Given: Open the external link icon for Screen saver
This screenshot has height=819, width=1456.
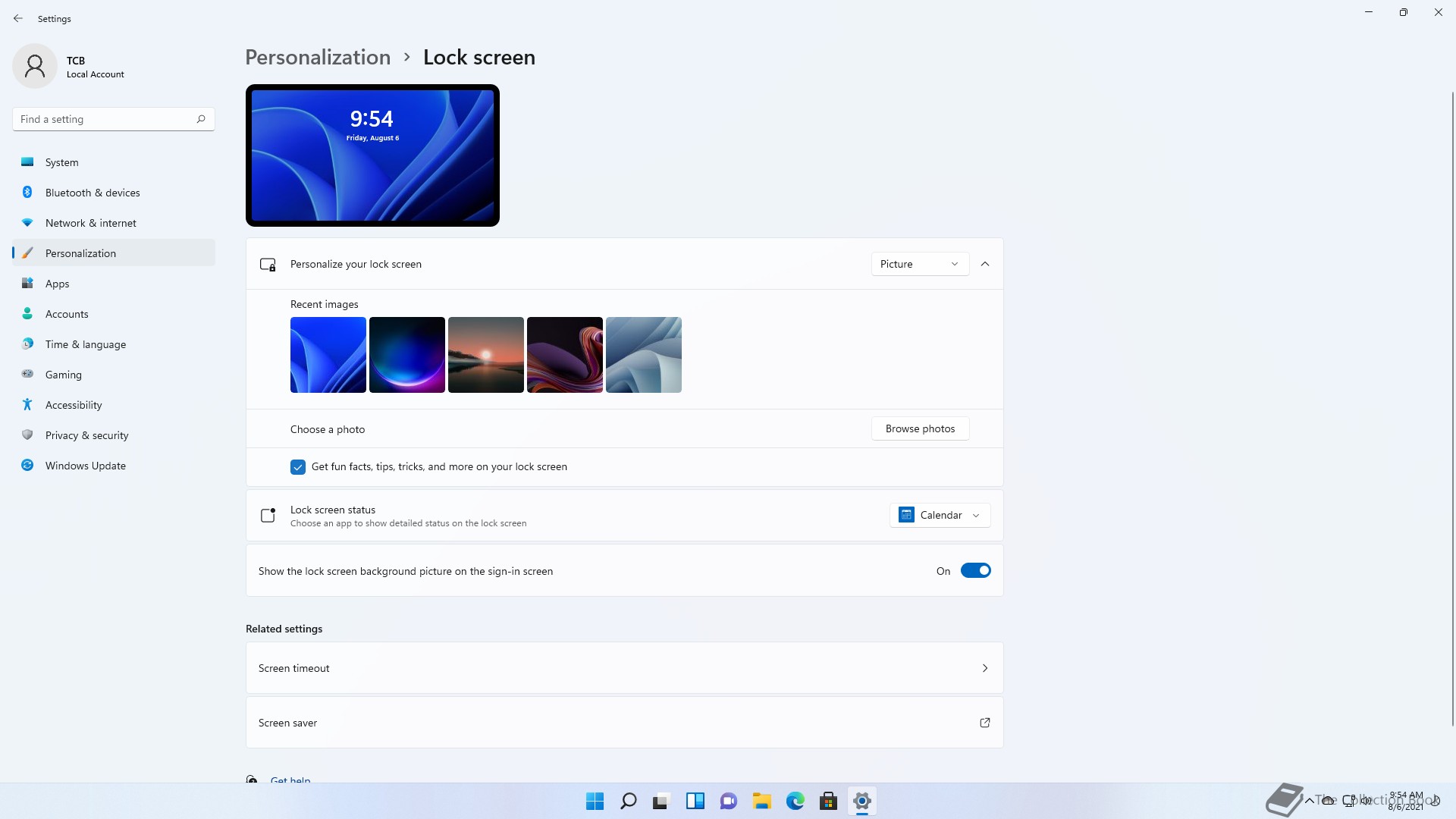Looking at the screenshot, I should pyautogui.click(x=984, y=723).
